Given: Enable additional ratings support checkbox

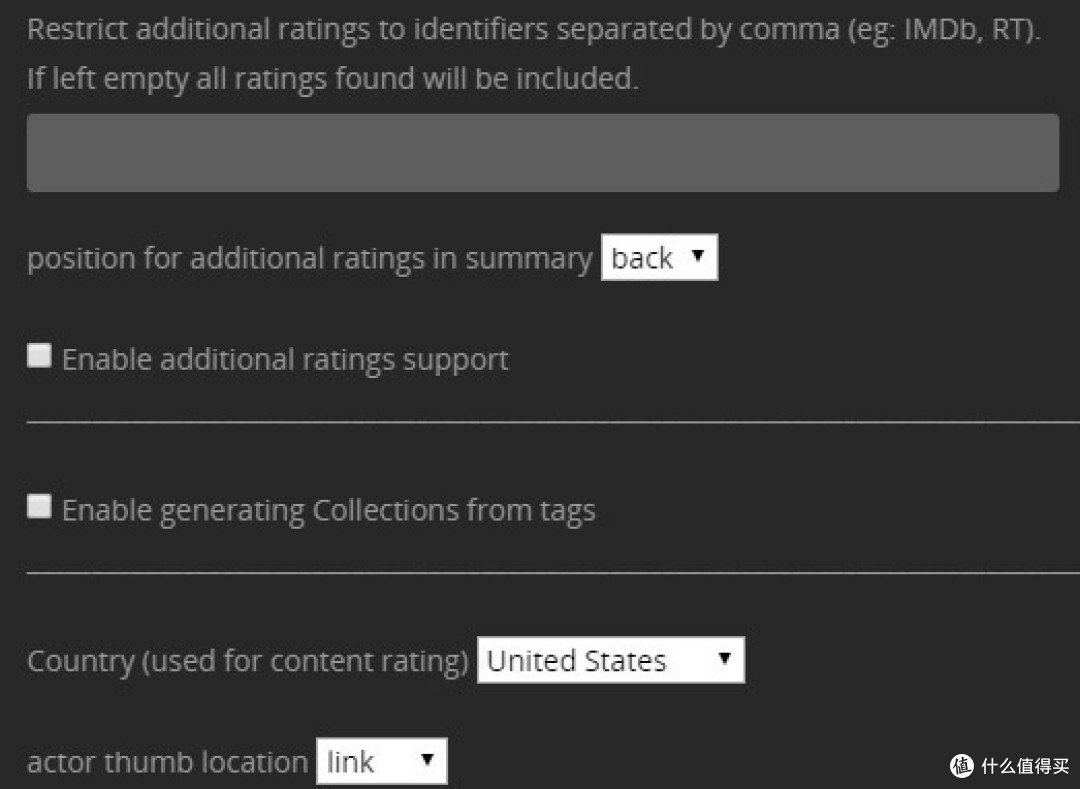Looking at the screenshot, I should click(x=39, y=356).
